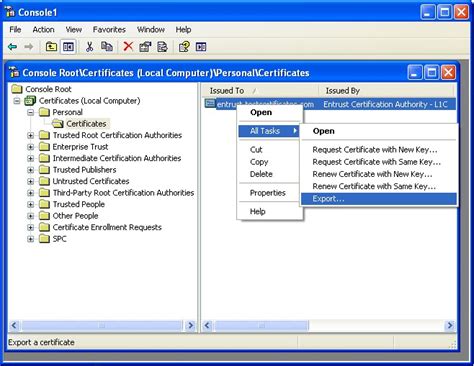474x366 pixels.
Task: Collapse the Certificates (Local Computer) node
Action: click(x=17, y=101)
